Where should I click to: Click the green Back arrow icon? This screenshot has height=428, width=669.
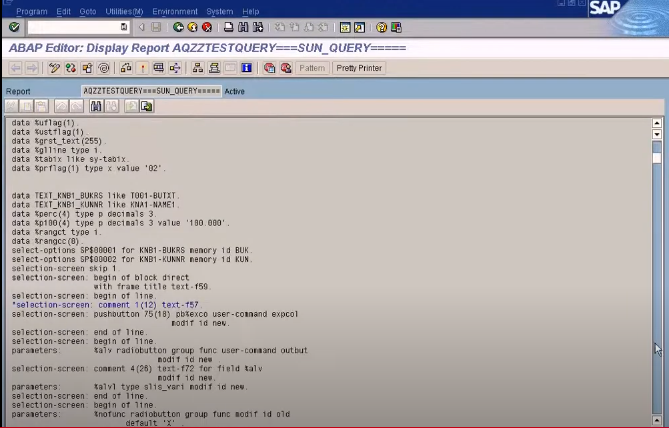coord(178,27)
